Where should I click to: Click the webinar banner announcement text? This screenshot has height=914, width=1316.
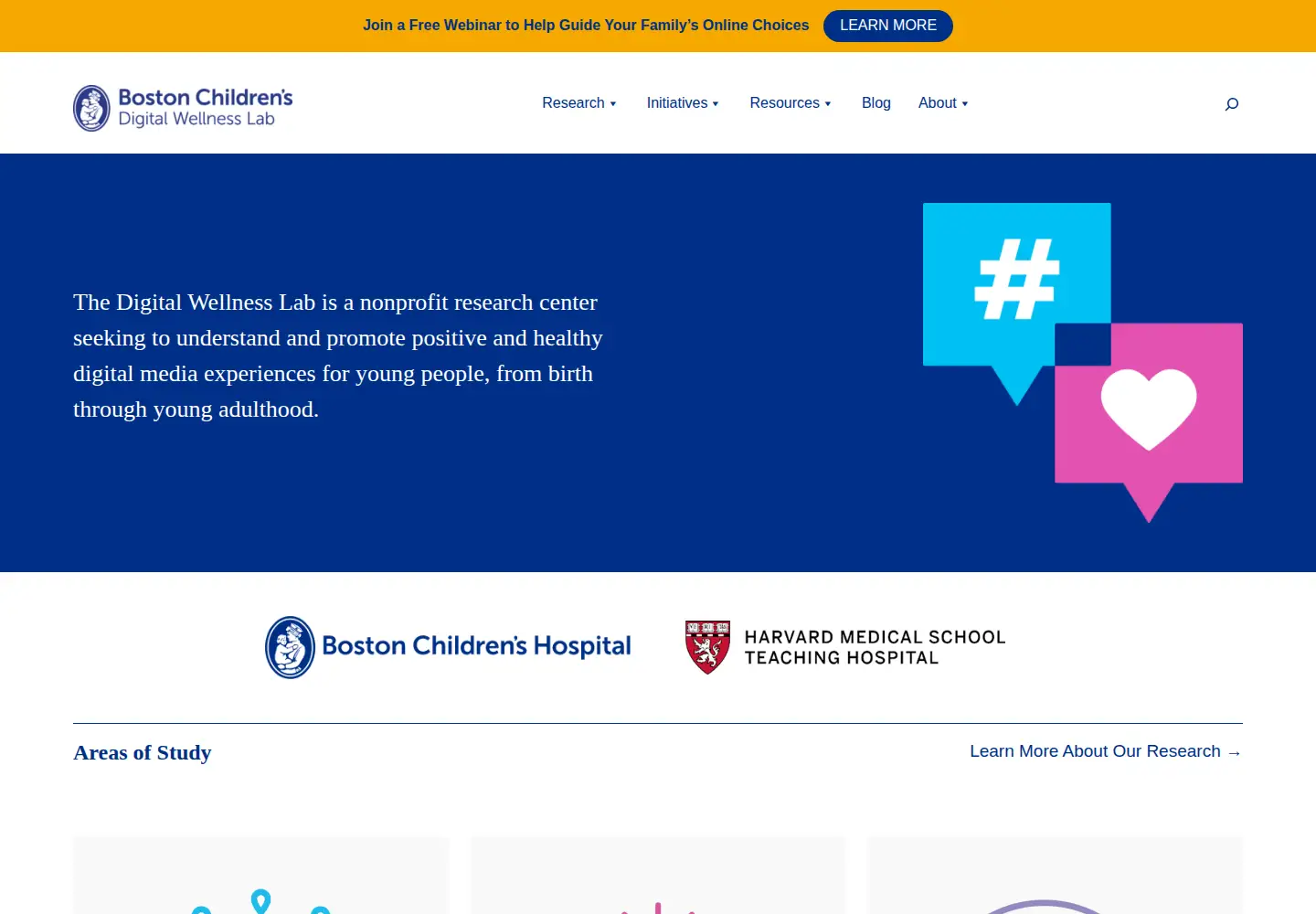click(x=586, y=26)
